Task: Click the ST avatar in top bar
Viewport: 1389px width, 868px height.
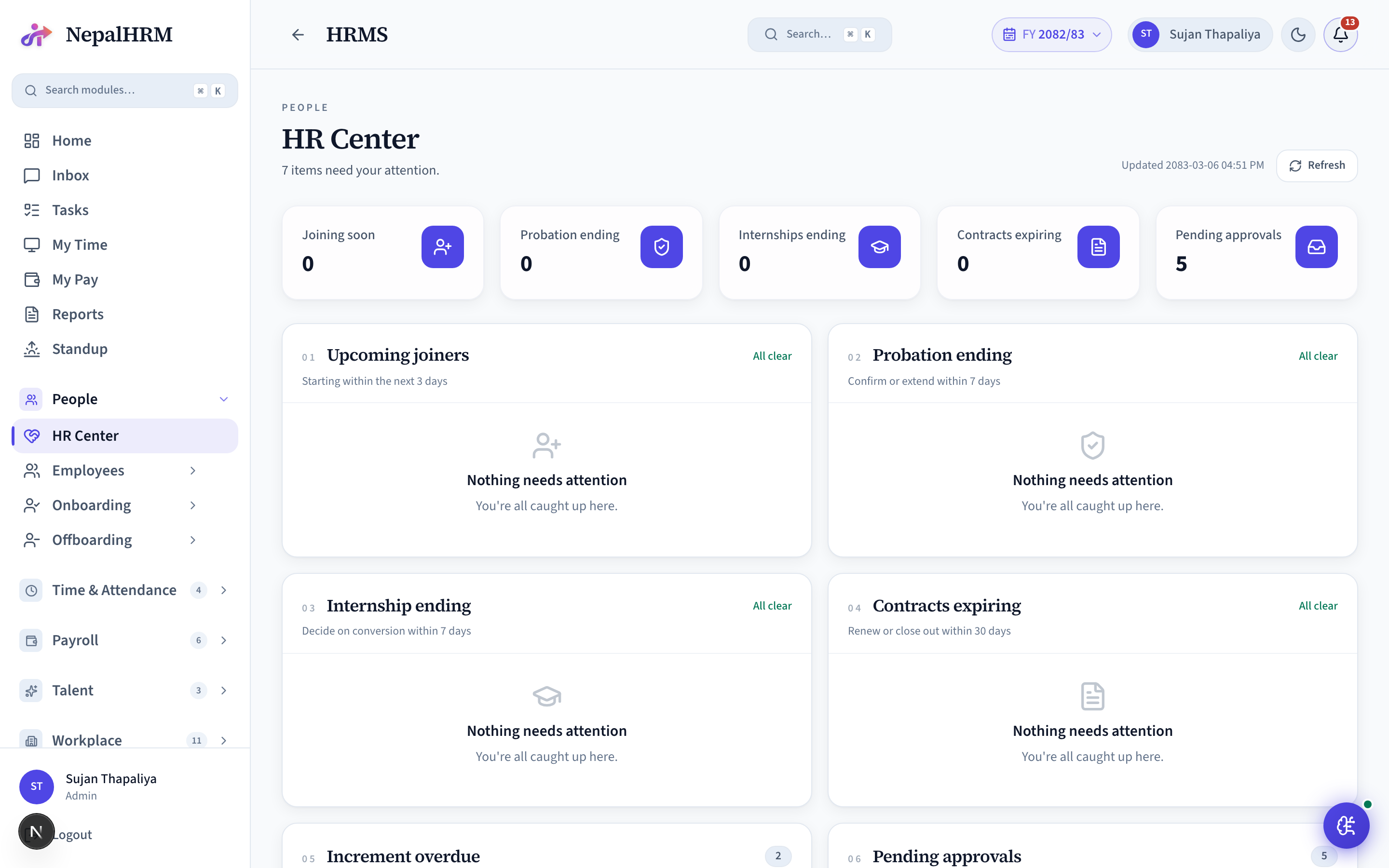Action: [x=1145, y=34]
